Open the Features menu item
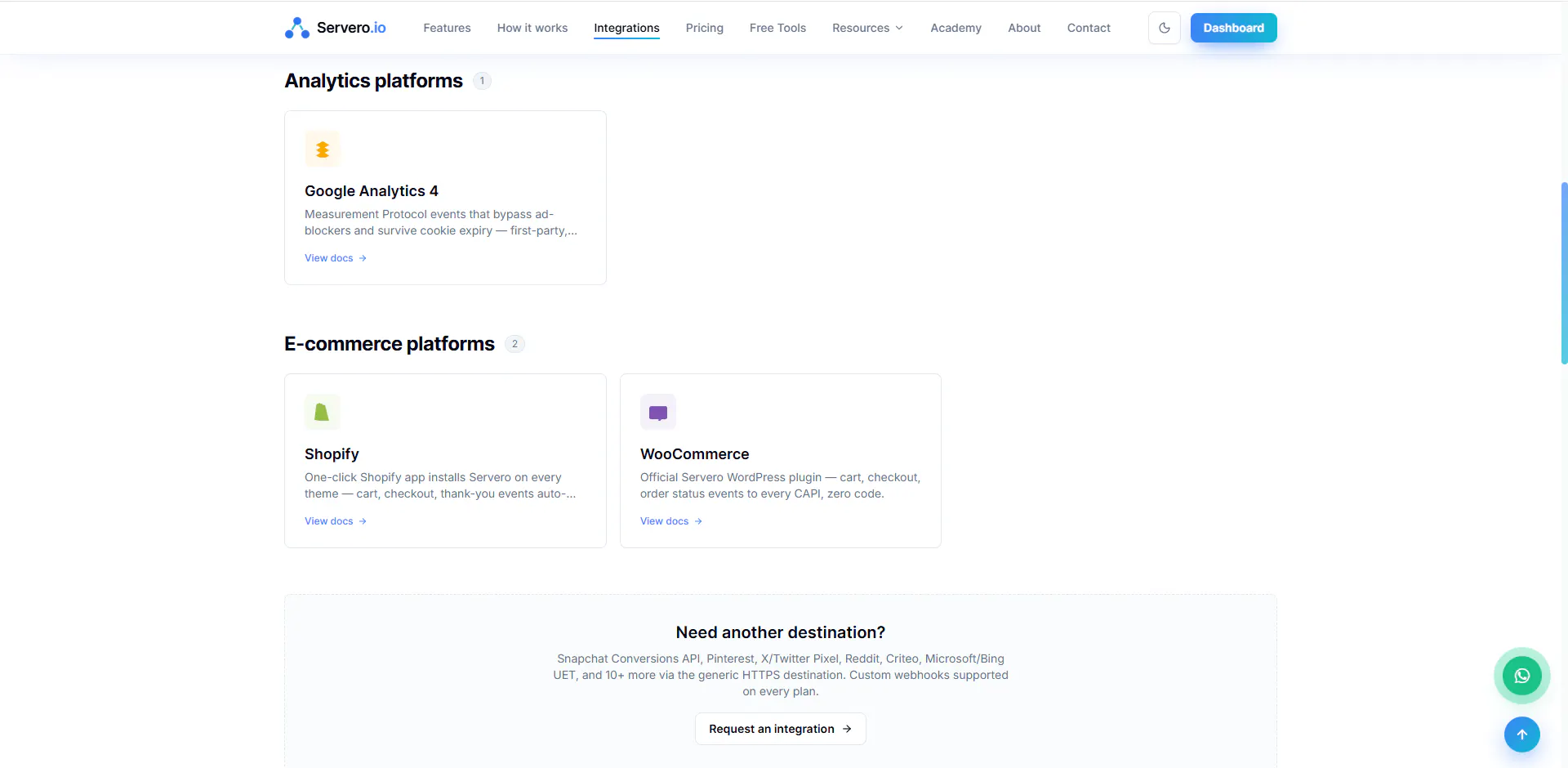 click(x=447, y=28)
